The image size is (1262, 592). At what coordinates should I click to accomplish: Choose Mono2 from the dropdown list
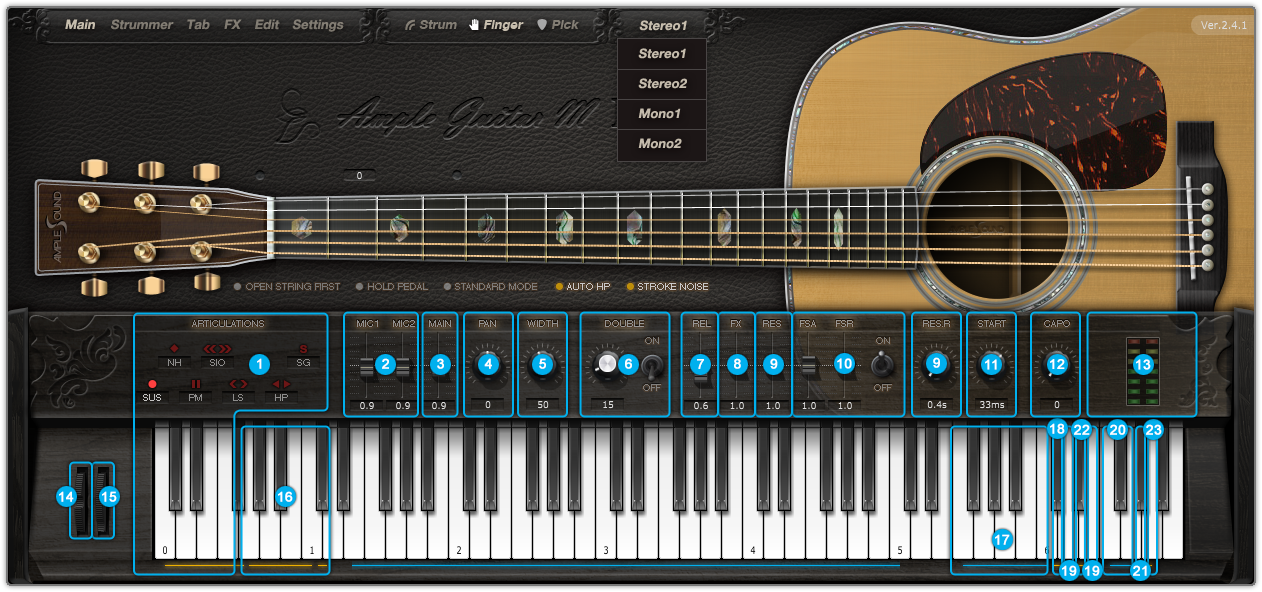click(662, 144)
